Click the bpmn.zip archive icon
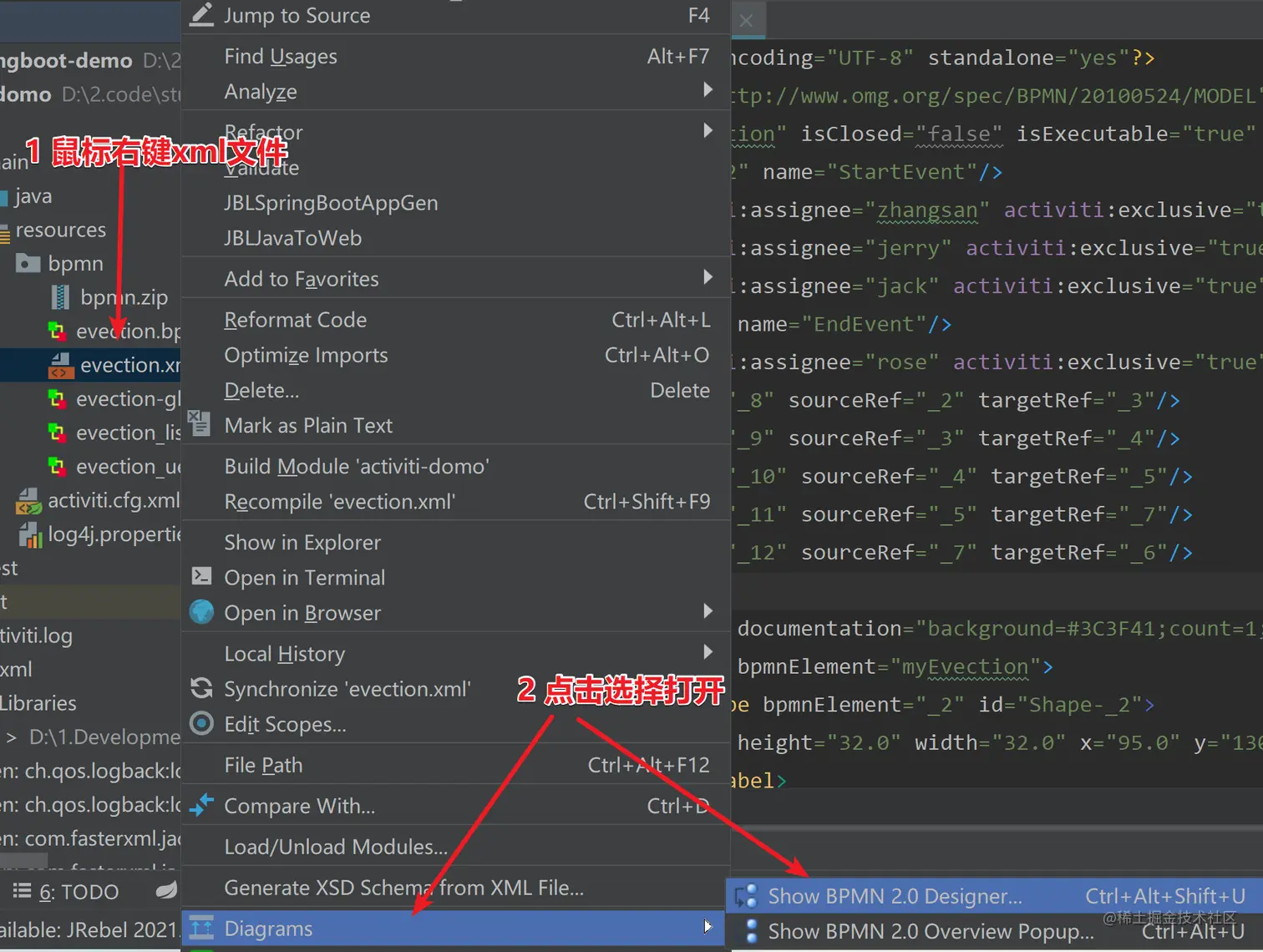Screen dimensions: 1263x952 pyautogui.click(x=60, y=296)
